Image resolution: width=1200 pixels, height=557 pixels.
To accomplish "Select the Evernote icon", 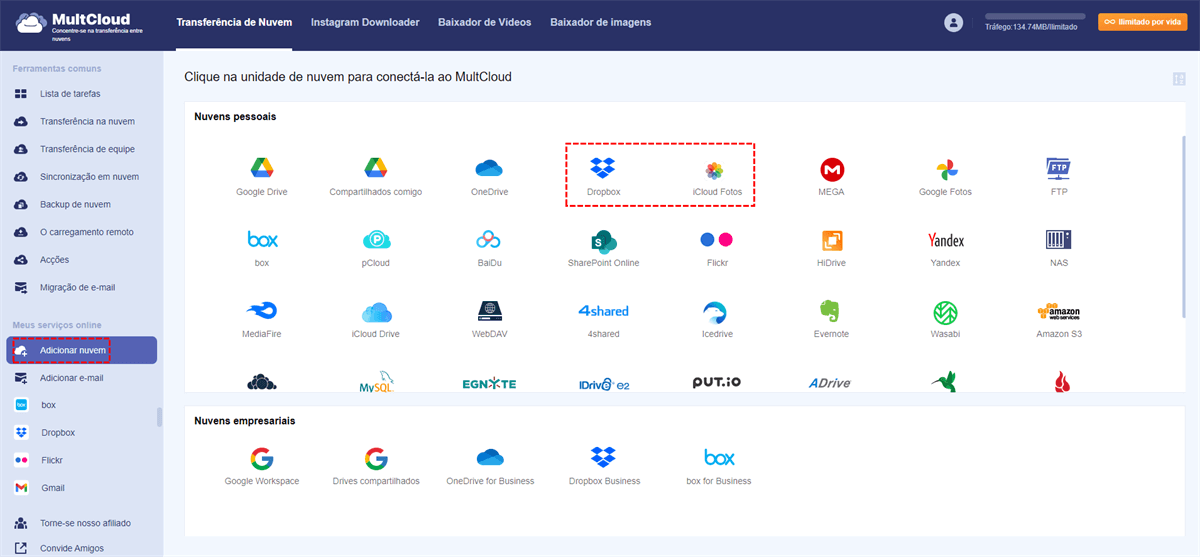I will (x=831, y=311).
